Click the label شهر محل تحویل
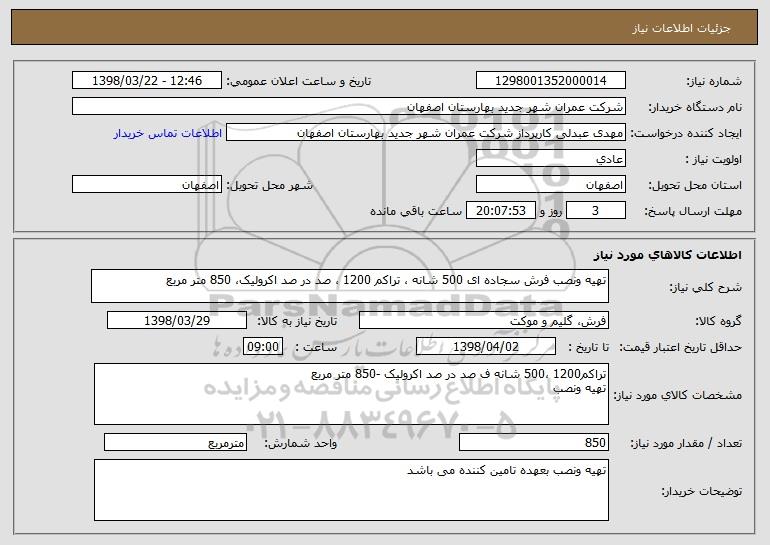This screenshot has height=545, width=770. (x=269, y=186)
